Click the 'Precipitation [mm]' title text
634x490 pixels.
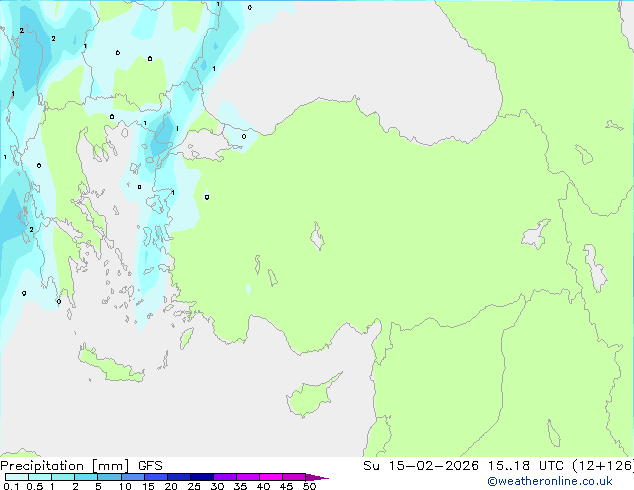pyautogui.click(x=65, y=466)
